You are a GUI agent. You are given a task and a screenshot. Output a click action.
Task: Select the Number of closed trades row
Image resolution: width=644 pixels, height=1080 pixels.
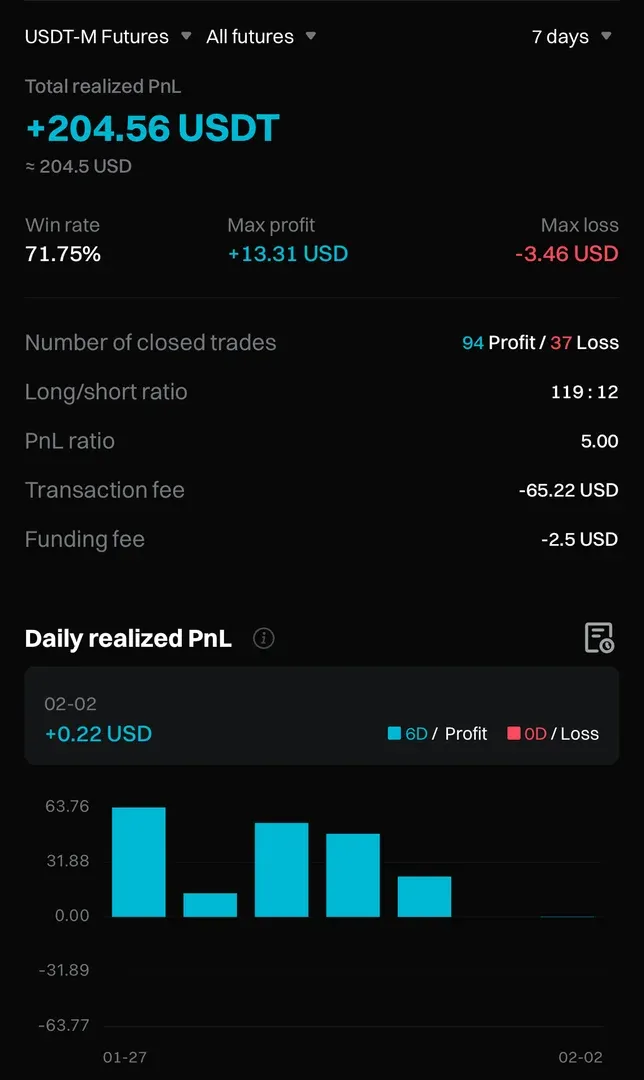[322, 343]
